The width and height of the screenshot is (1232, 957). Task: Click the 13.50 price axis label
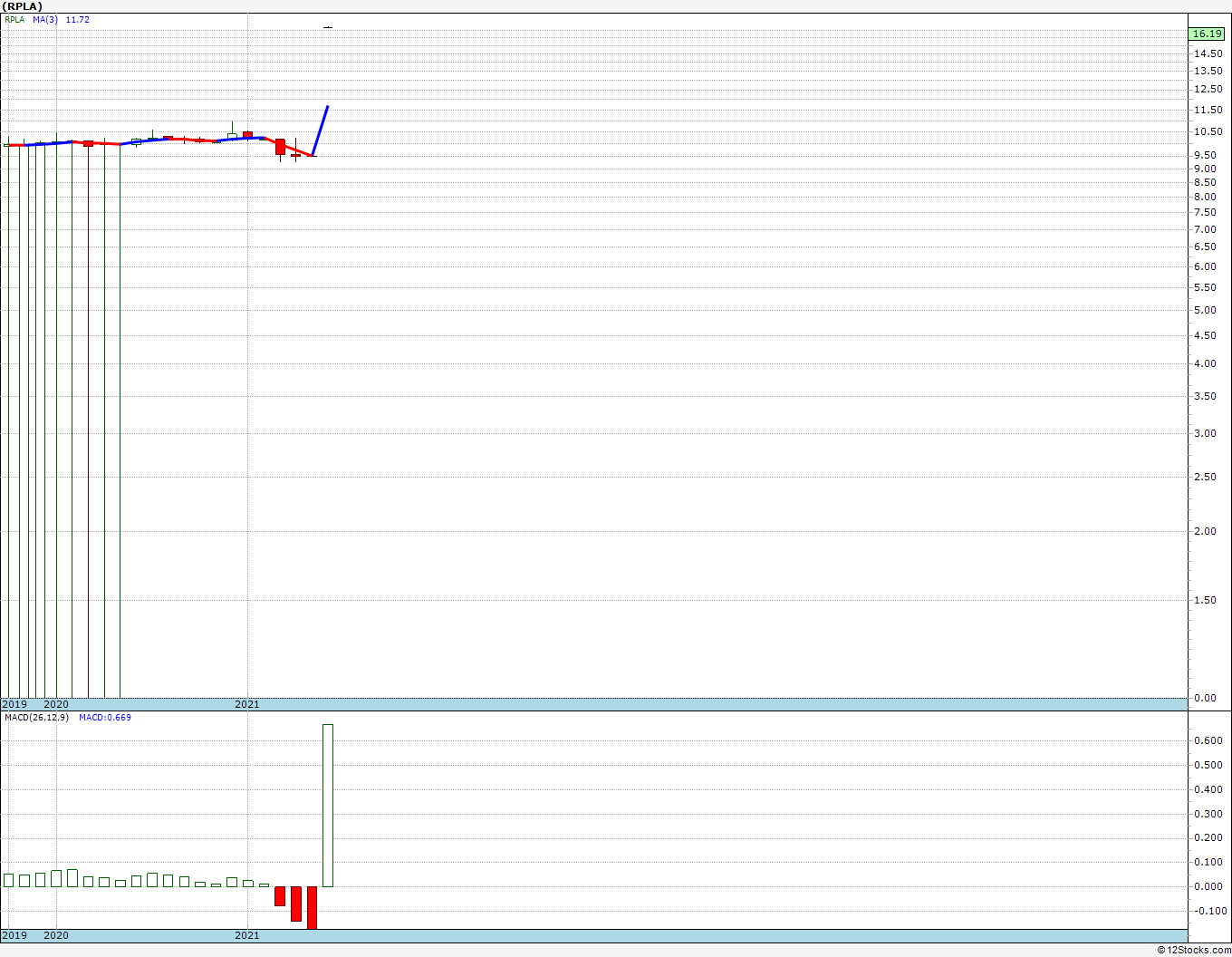point(1208,71)
